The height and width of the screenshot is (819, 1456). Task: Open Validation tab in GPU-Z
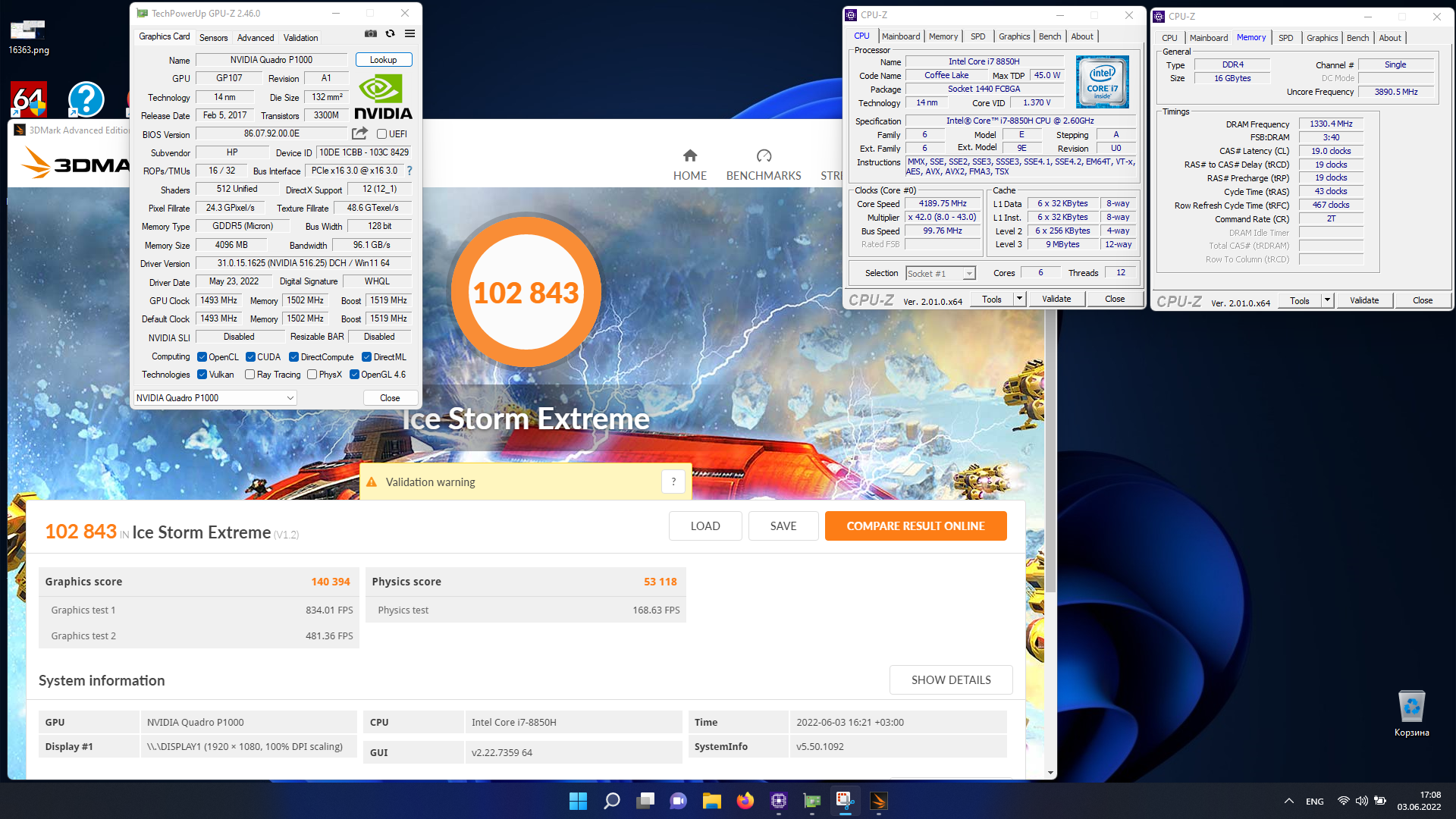point(300,38)
